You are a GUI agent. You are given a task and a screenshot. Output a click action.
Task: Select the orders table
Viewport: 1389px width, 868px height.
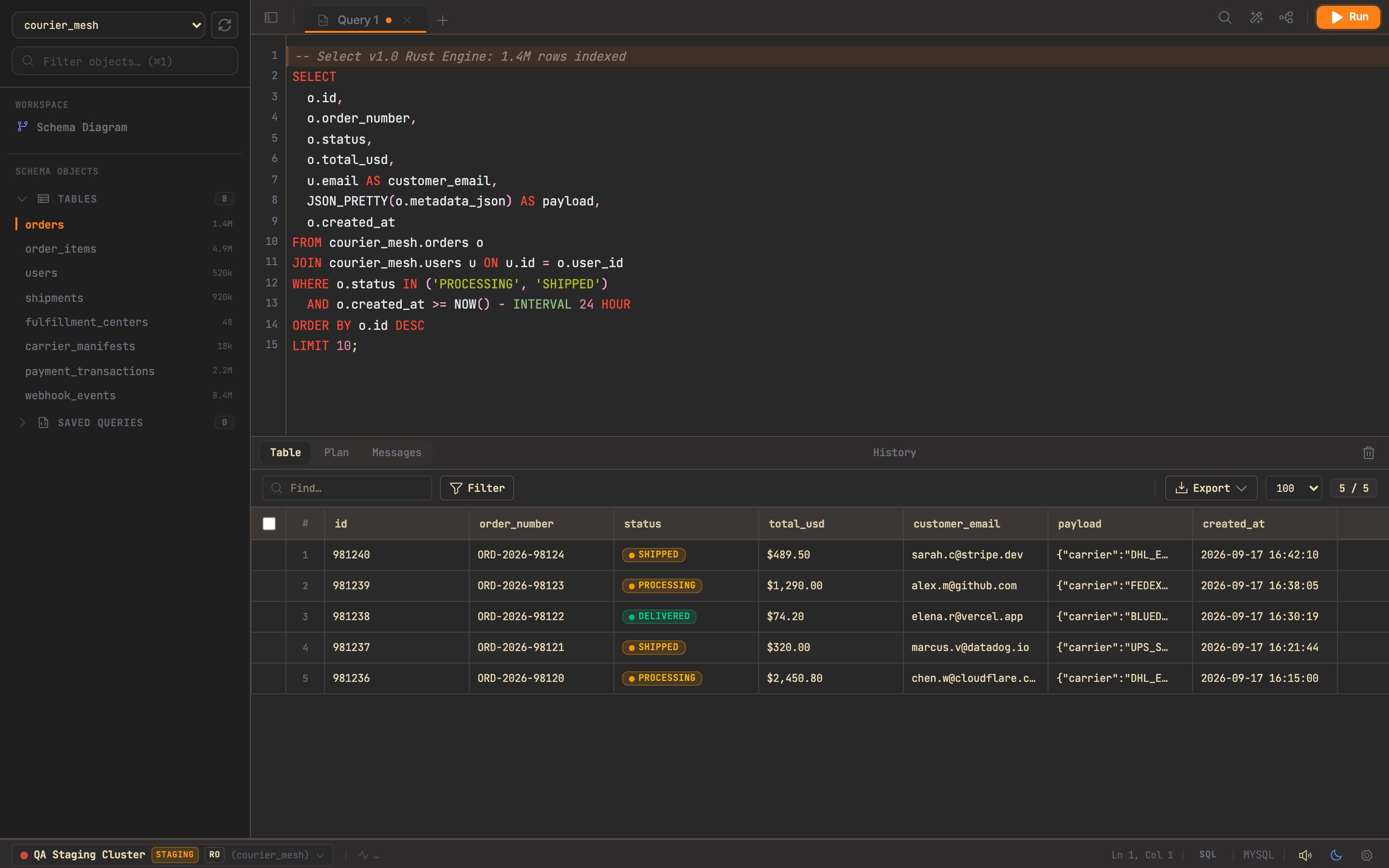(x=125, y=224)
